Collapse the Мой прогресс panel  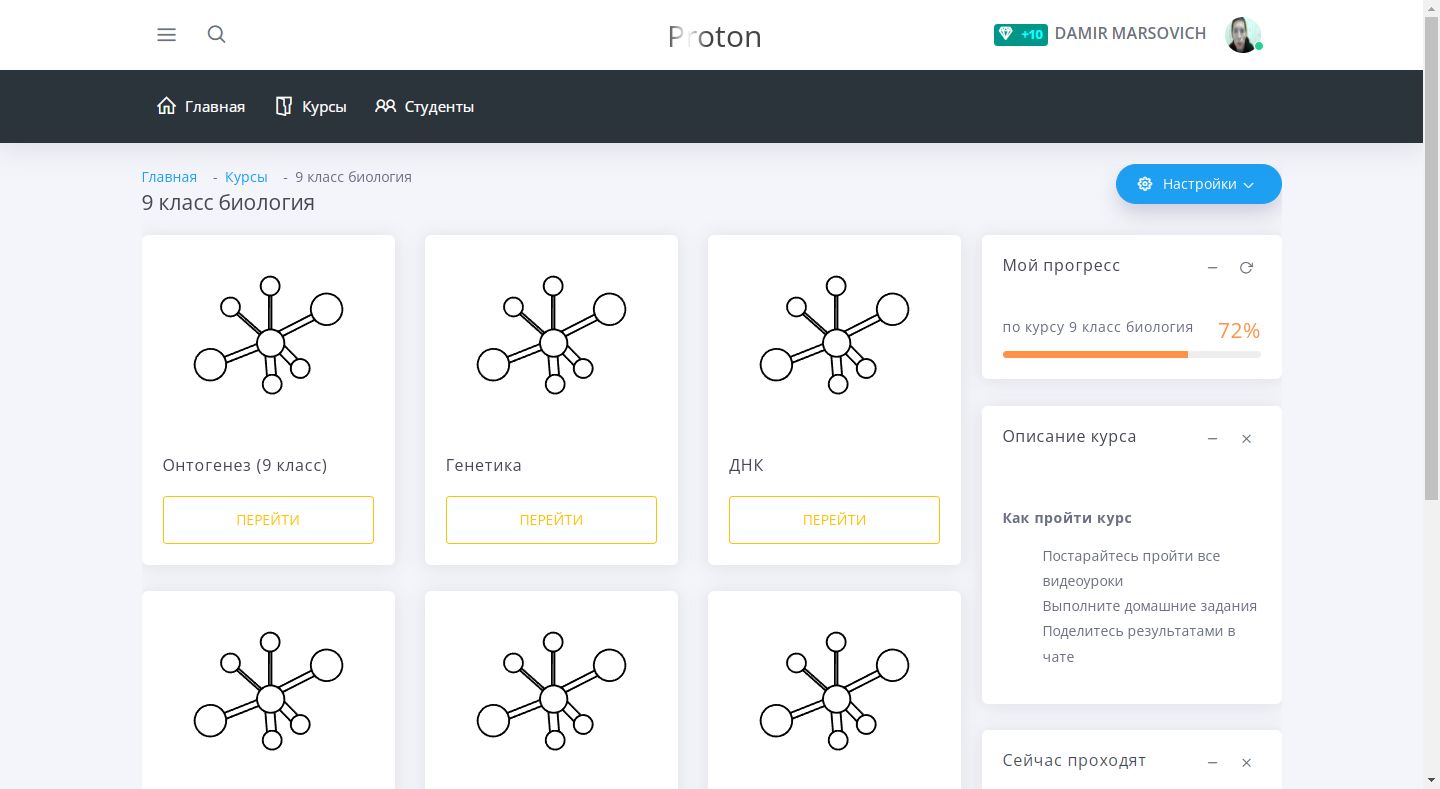1212,268
